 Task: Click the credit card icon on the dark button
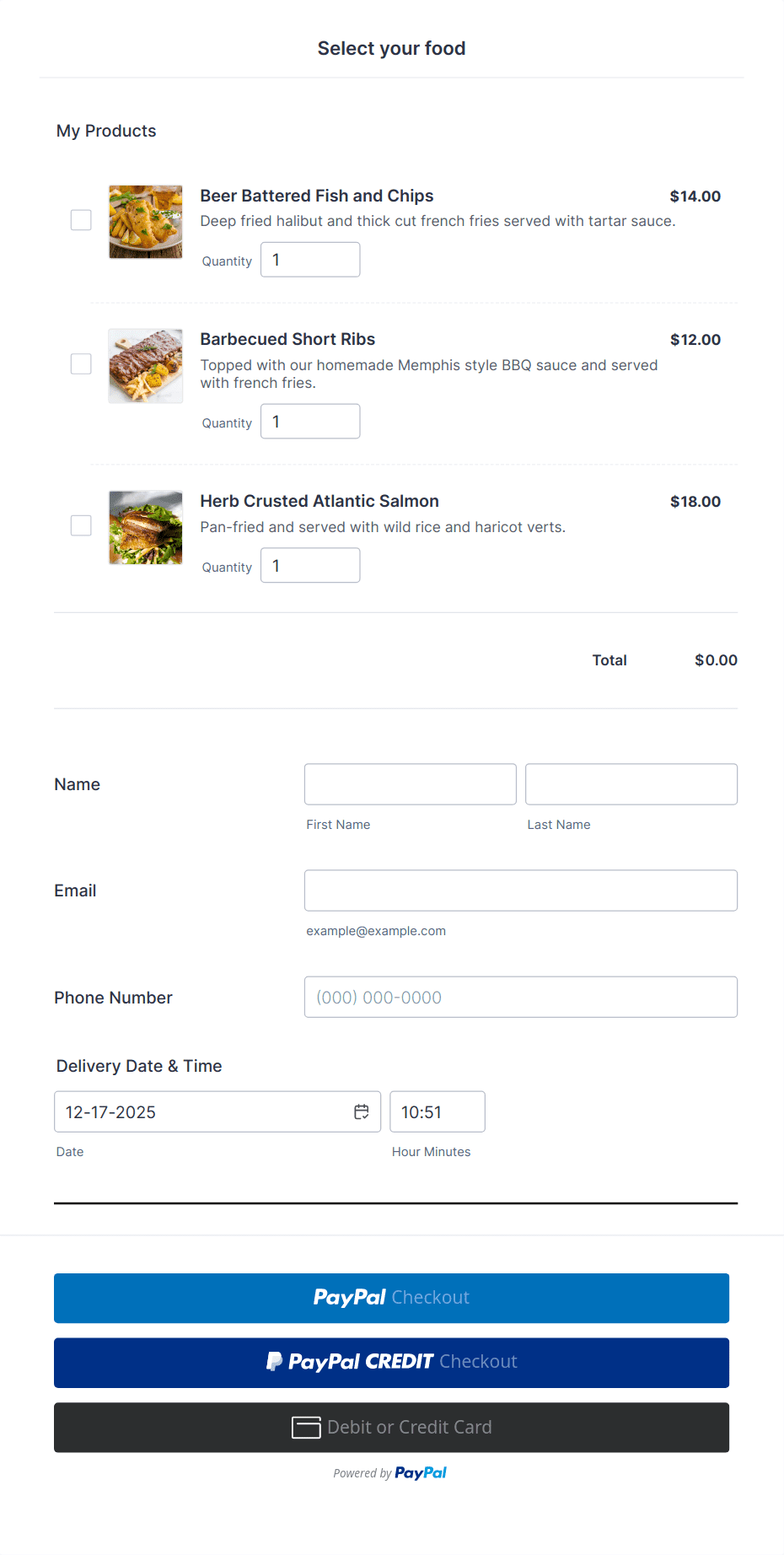click(308, 1427)
